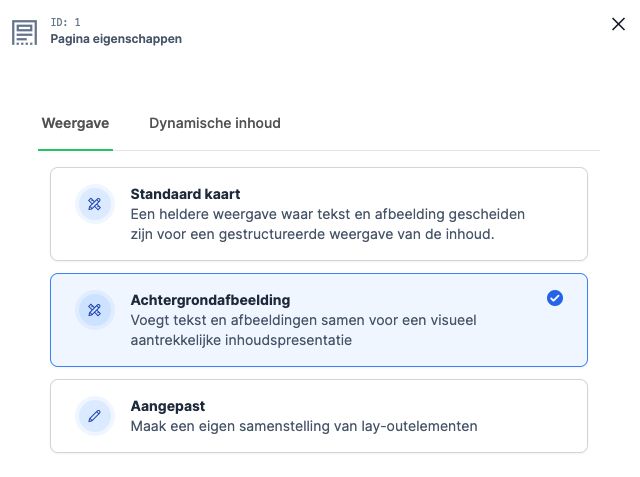Viewport: 640px width, 477px height.
Task: Open the Dynamische inhoud tab
Action: coord(214,123)
